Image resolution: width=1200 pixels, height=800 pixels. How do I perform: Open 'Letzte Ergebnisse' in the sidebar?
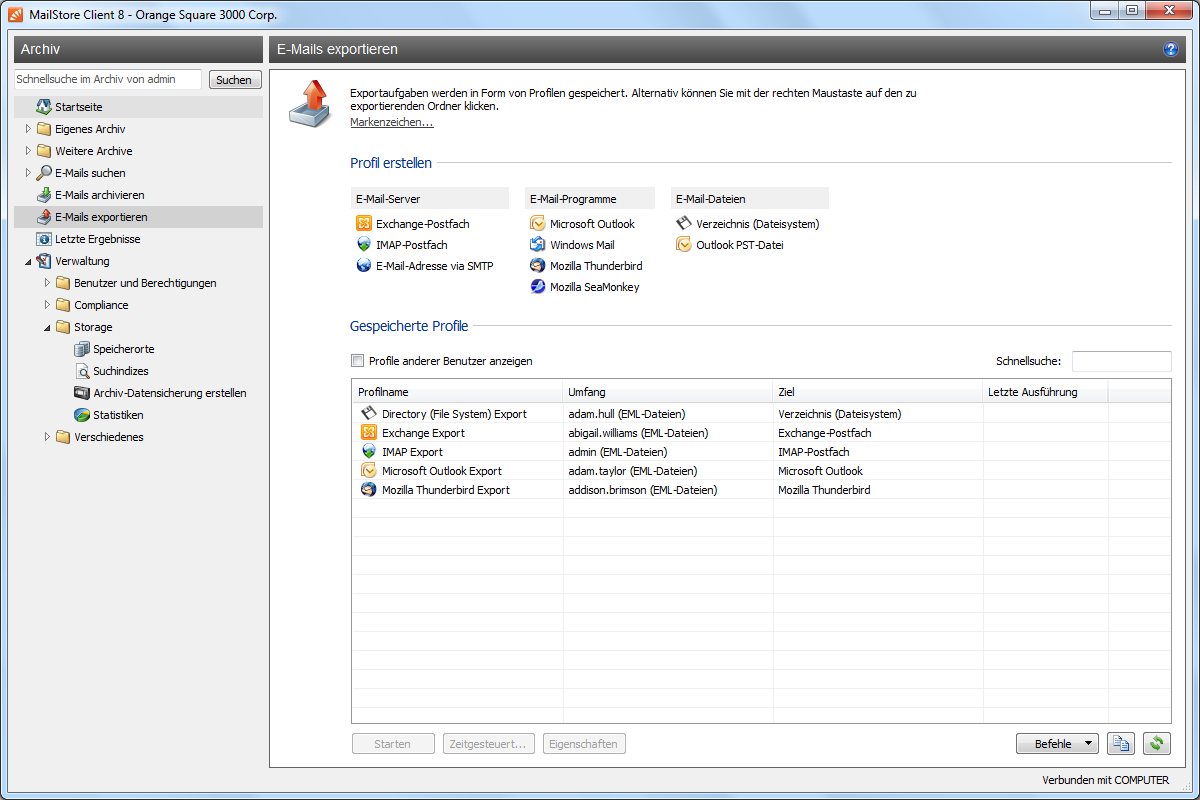click(x=97, y=239)
